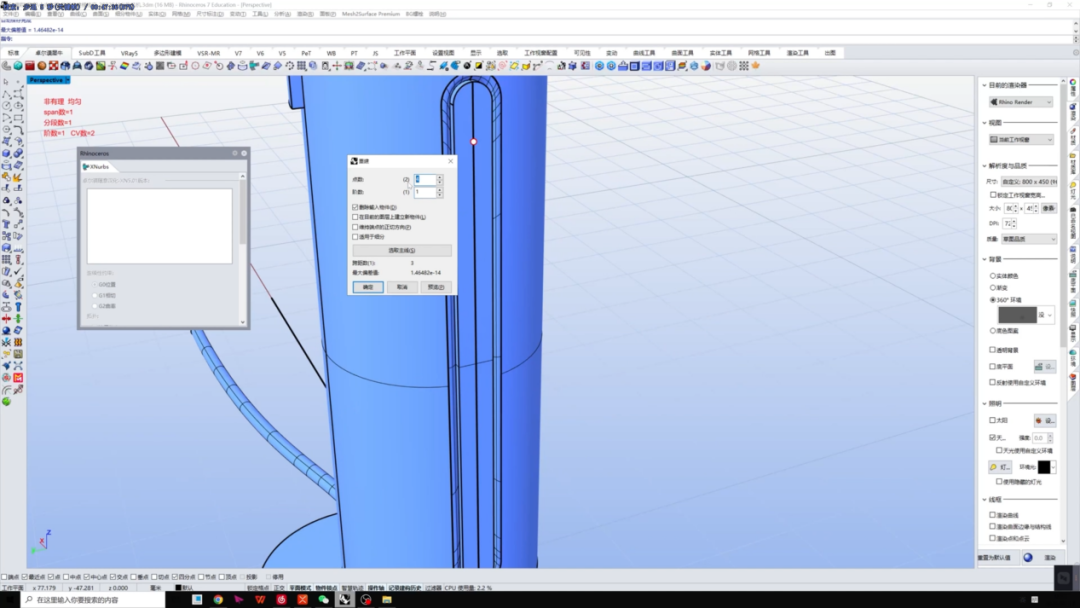Open the Perspective viewport title dropdown
This screenshot has height=608, width=1080.
[x=67, y=81]
